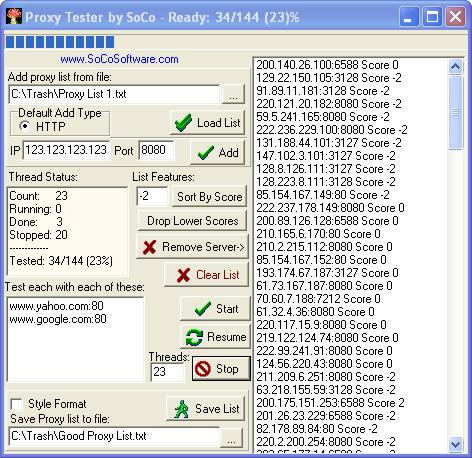
Task: Select proxy 210.165.6.170:80
Action: pyautogui.click(x=318, y=234)
